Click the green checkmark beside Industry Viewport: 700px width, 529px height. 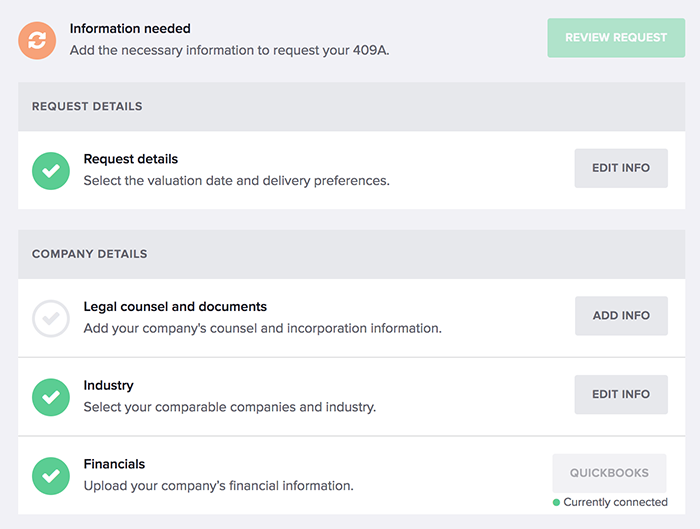51,397
